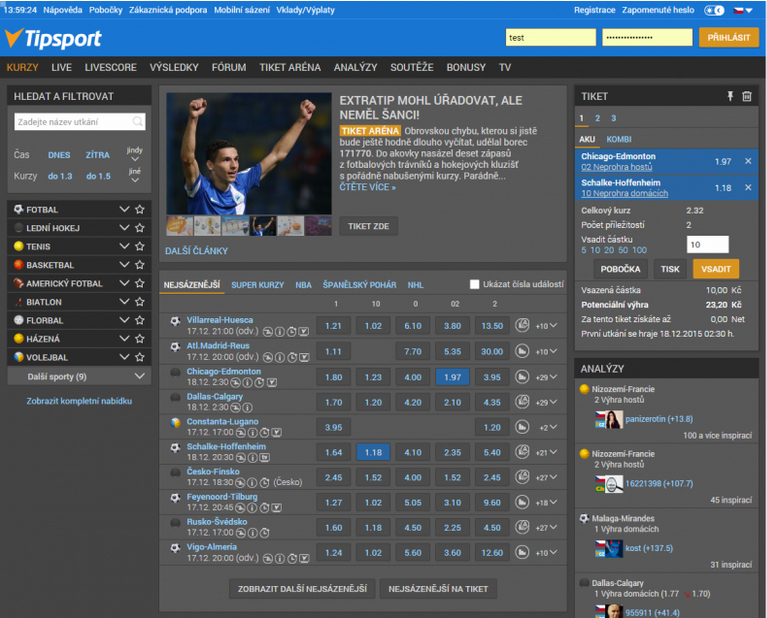Open statistics icon for Feyenoord-Tilburg row
Screen dimensions: 767x618
pyautogui.click(x=522, y=502)
